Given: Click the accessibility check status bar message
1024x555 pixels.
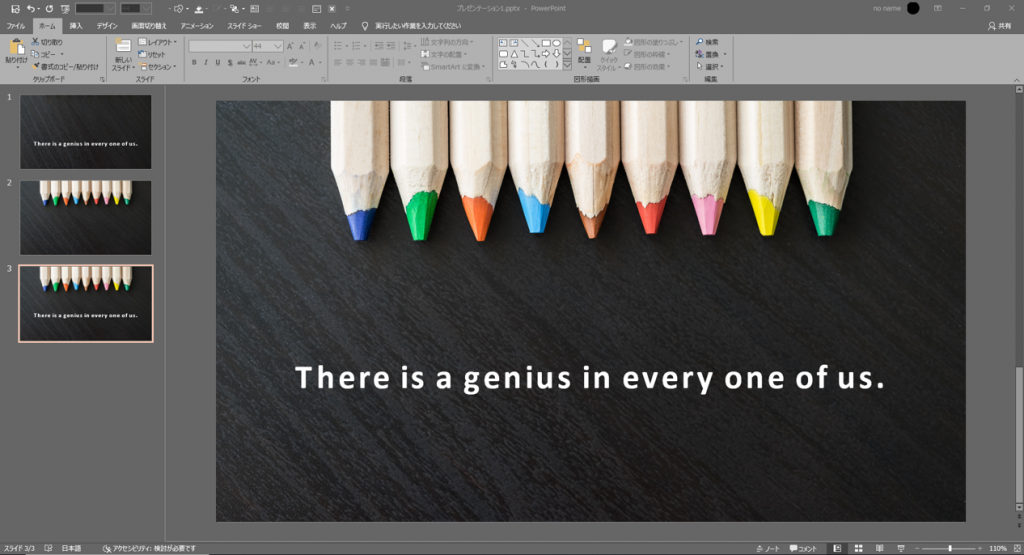Looking at the screenshot, I should [x=149, y=548].
